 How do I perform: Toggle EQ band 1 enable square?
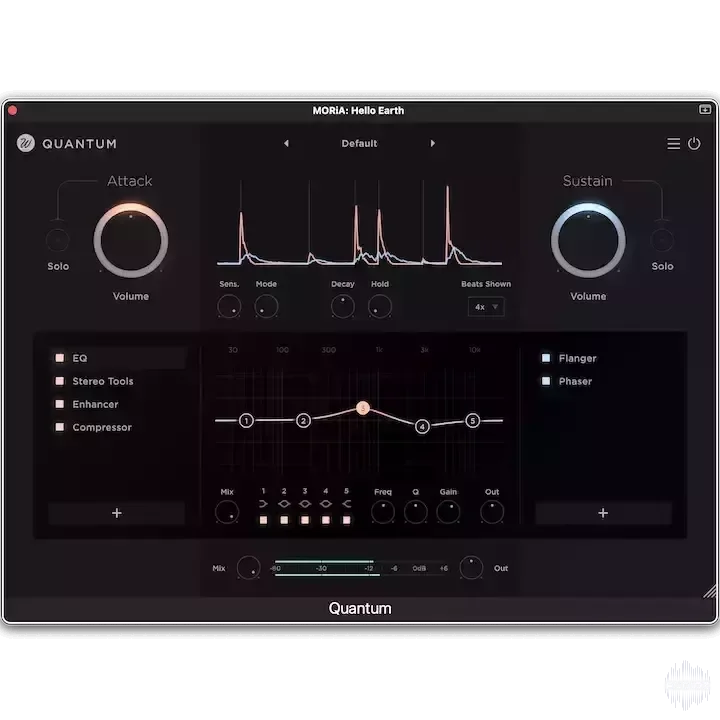(263, 520)
